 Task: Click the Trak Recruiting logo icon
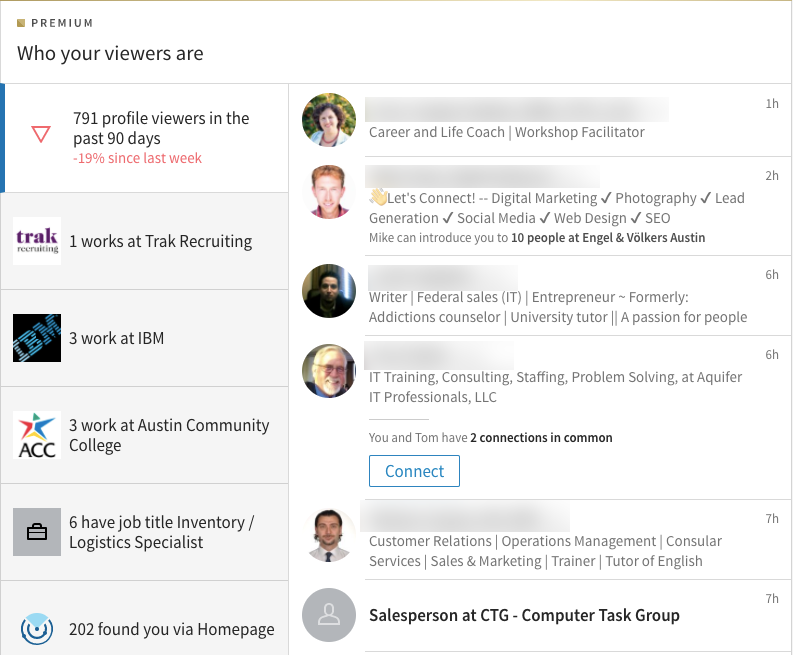point(37,241)
